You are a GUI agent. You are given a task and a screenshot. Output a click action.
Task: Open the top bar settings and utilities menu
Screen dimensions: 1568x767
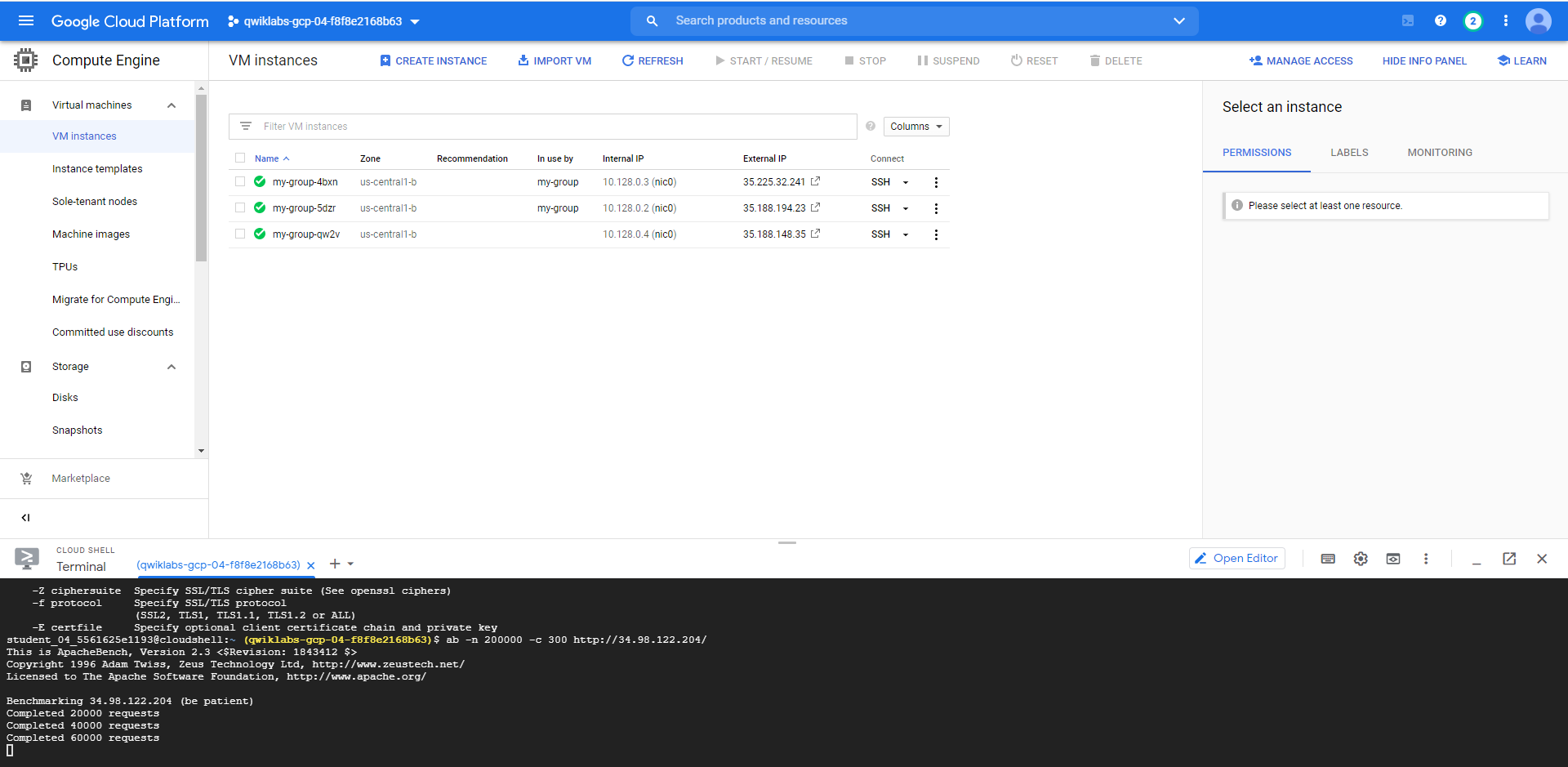[x=1506, y=20]
